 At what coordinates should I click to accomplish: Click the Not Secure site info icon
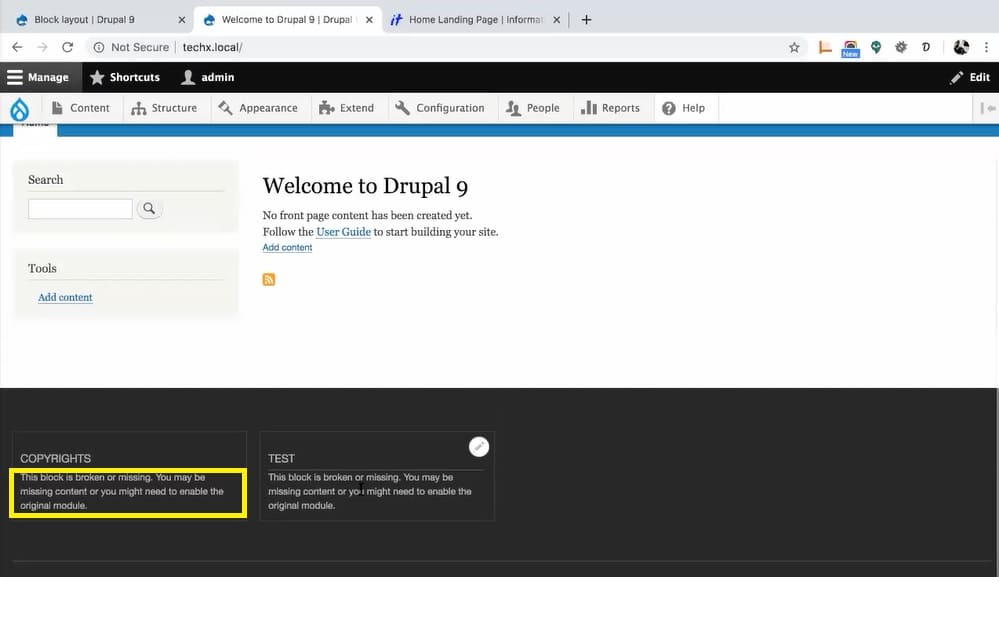(99, 47)
